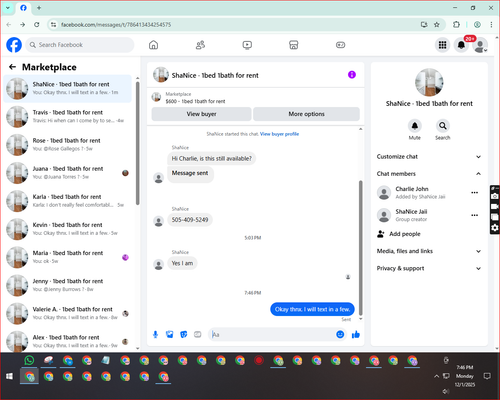Open the Gaming icon in top navigation
This screenshot has width=500, height=400.
coord(340,45)
